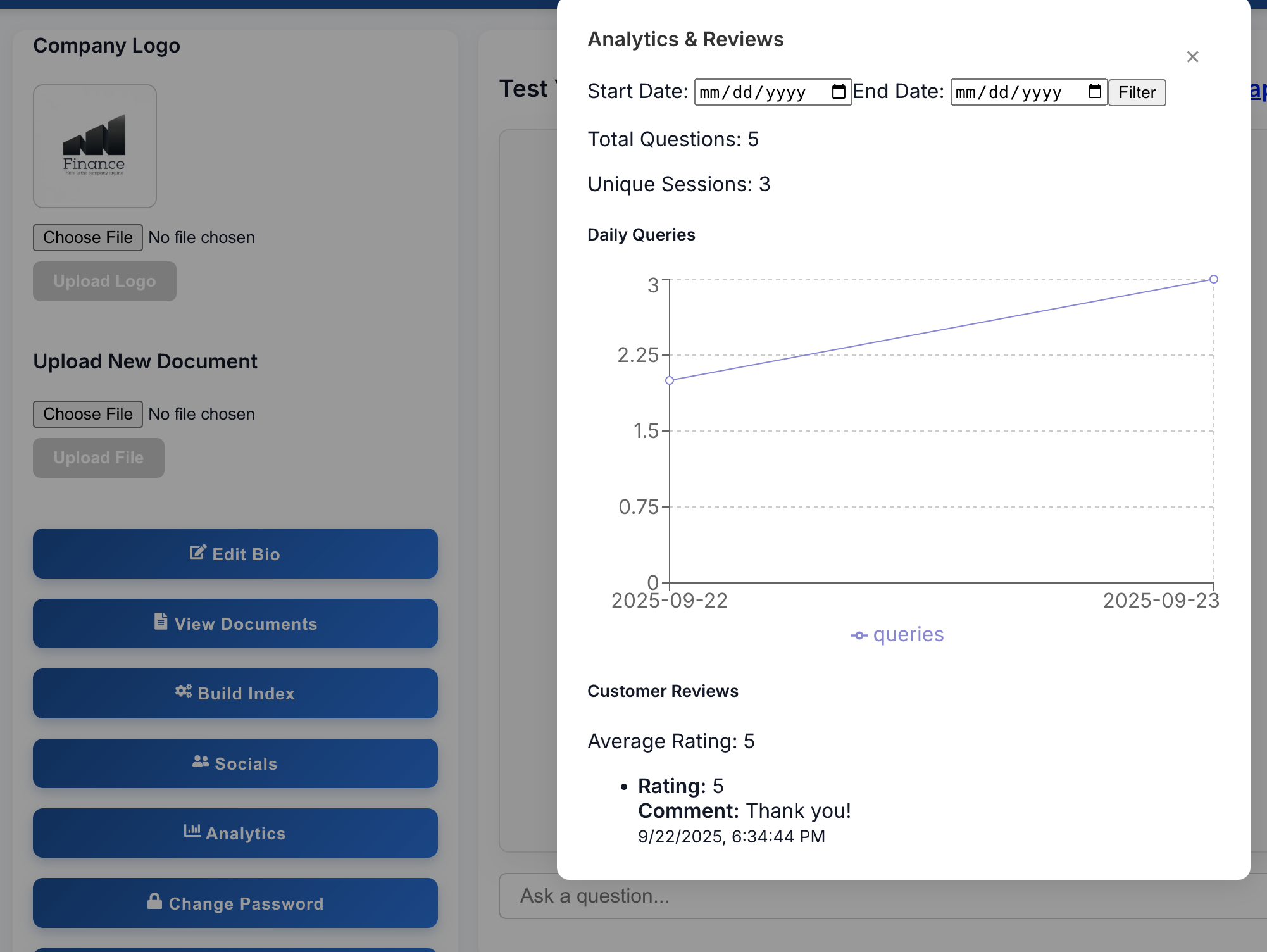Click the gears icon on Build Index
Viewport: 1267px width, 952px height.
click(x=184, y=691)
